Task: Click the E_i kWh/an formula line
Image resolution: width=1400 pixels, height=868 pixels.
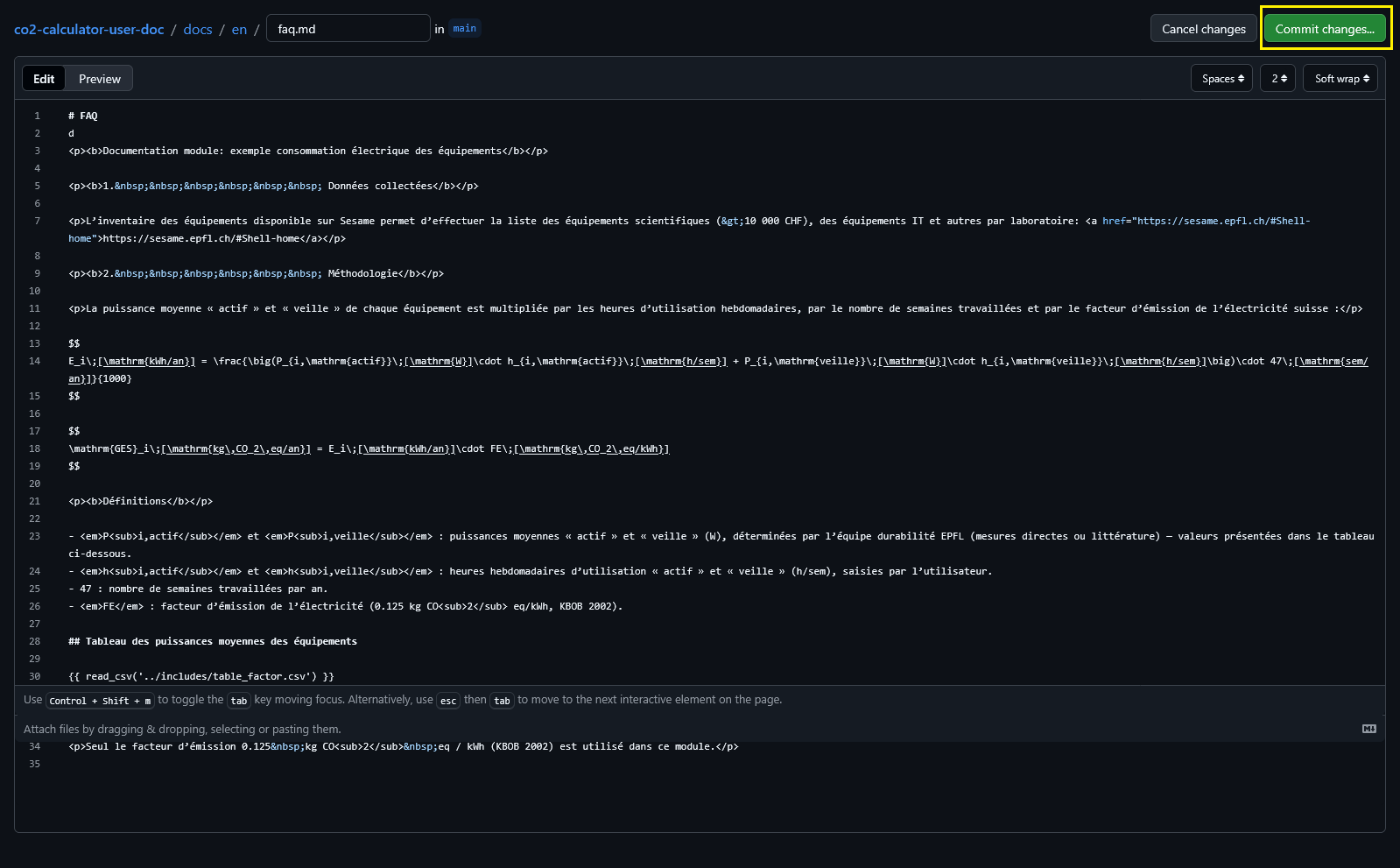Action: click(x=718, y=370)
